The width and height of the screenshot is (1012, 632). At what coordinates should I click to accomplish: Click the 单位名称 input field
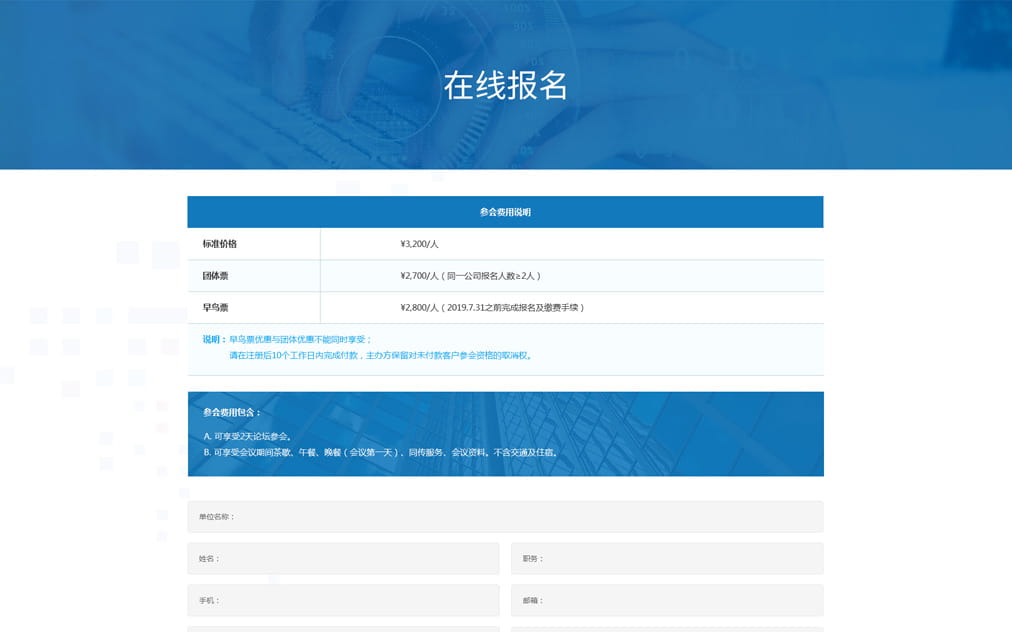click(505, 516)
